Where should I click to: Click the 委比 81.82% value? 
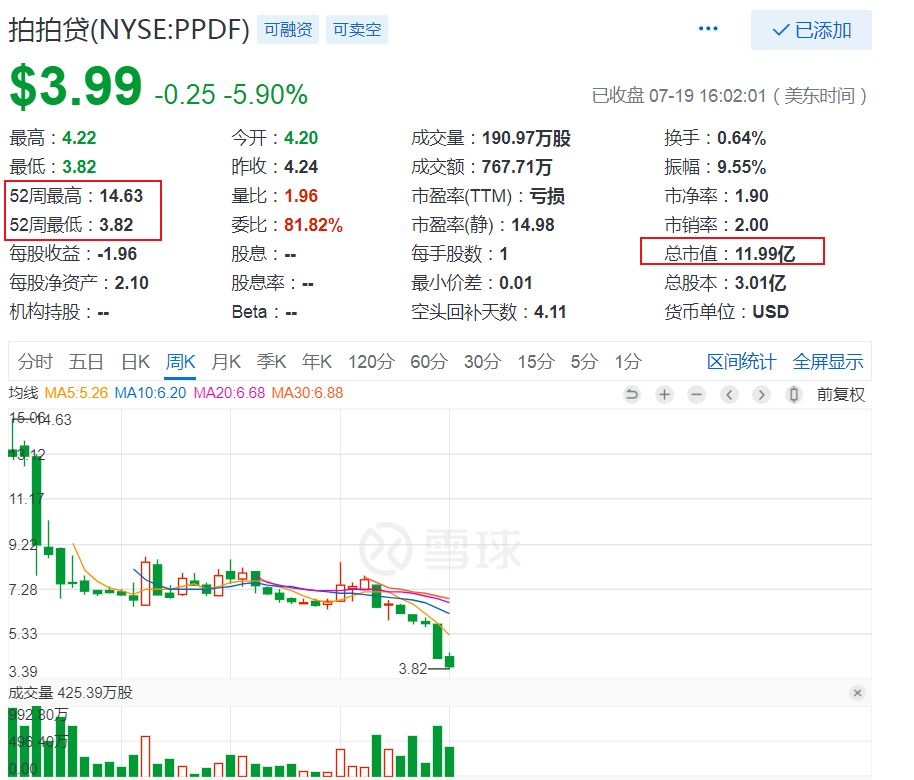(313, 225)
